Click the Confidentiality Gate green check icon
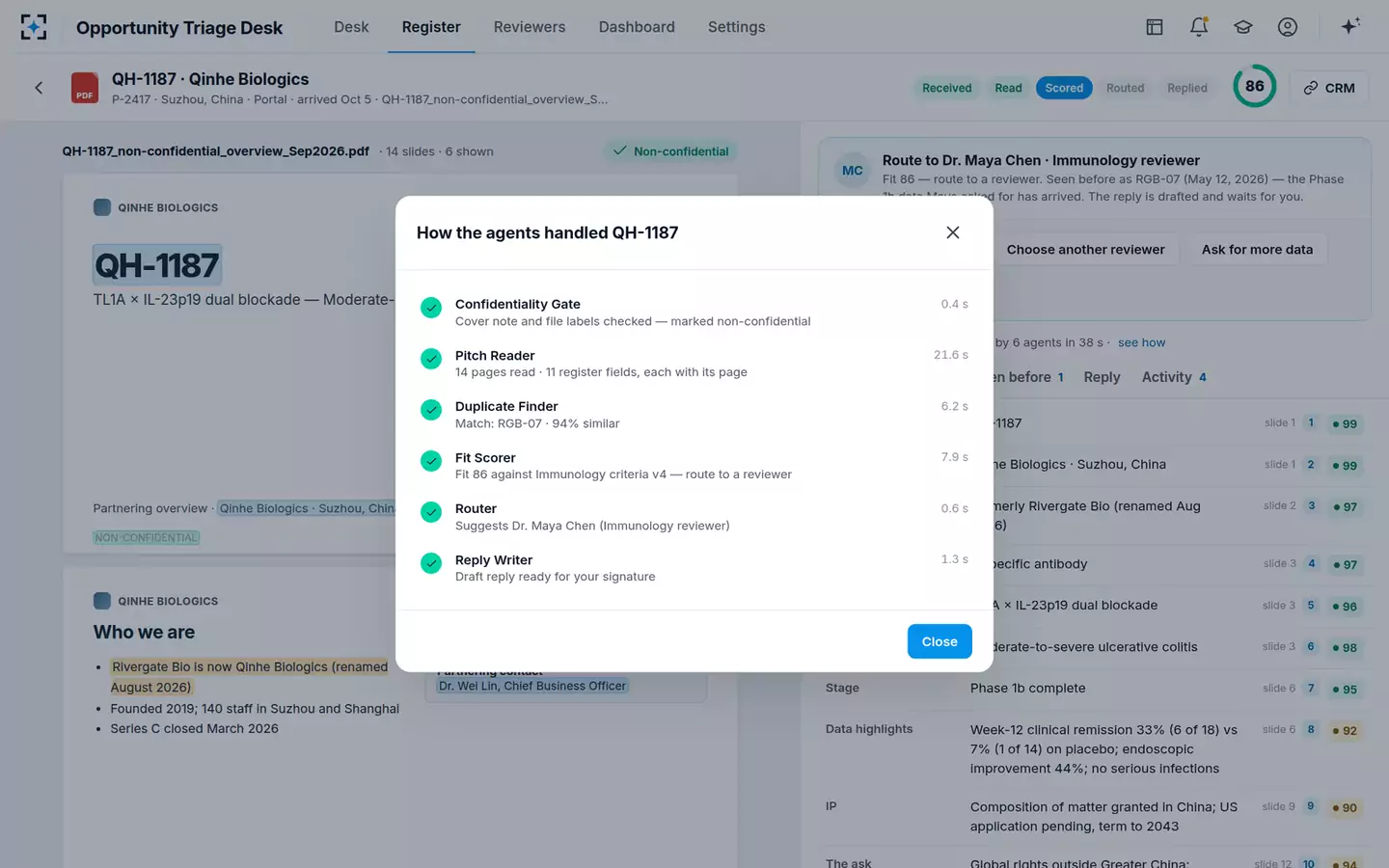The image size is (1389, 868). pyautogui.click(x=431, y=308)
